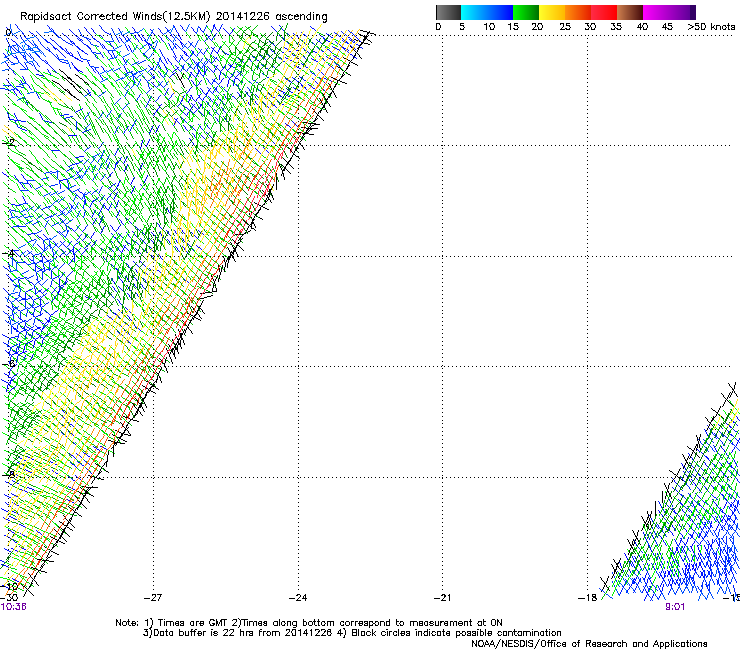Image resolution: width=740 pixels, height=650 pixels.
Task: Click the '-18' longitude axis label
Action: pos(588,598)
